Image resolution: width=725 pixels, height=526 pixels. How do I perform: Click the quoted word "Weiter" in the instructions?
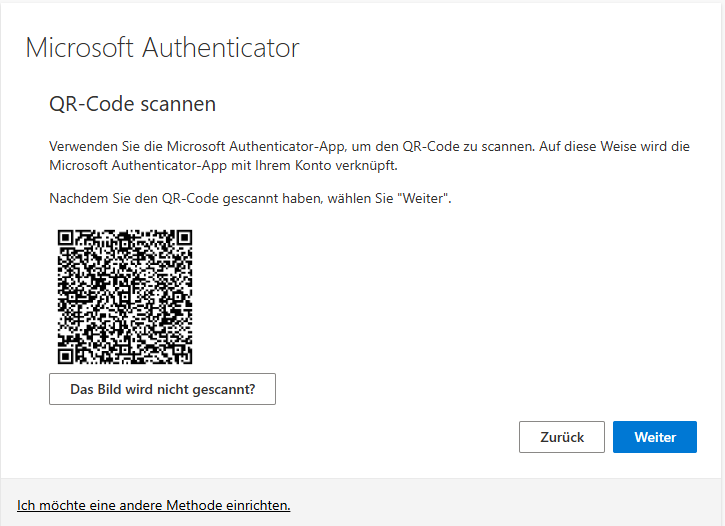point(424,199)
